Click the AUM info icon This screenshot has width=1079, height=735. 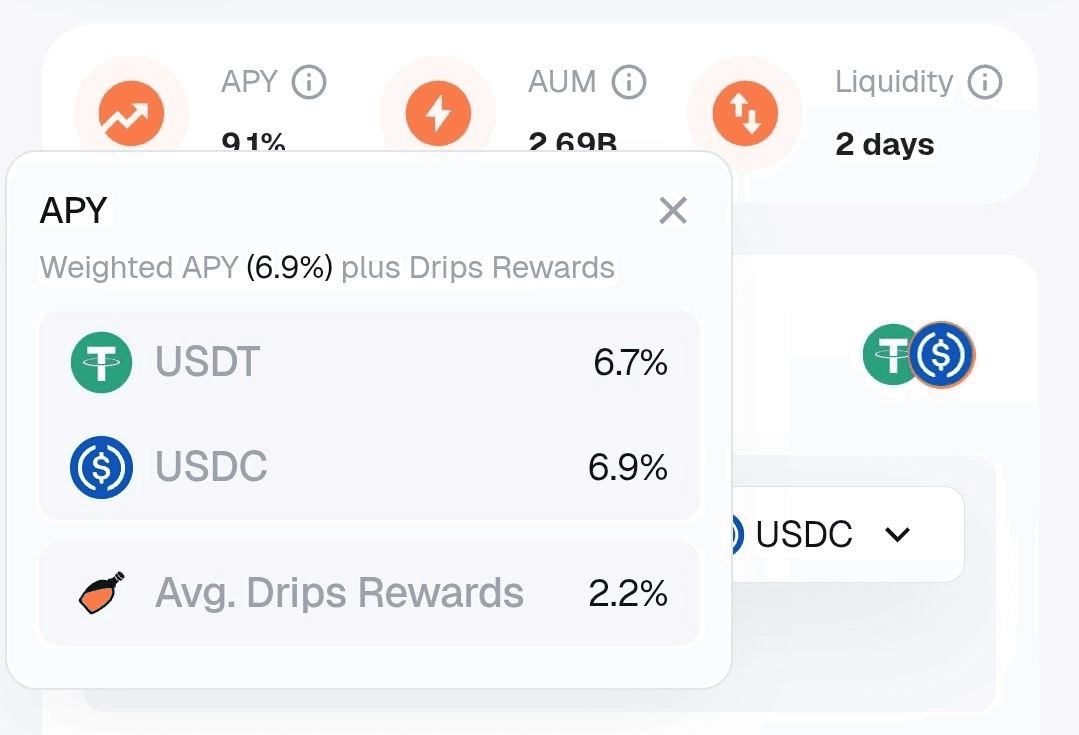click(x=629, y=82)
